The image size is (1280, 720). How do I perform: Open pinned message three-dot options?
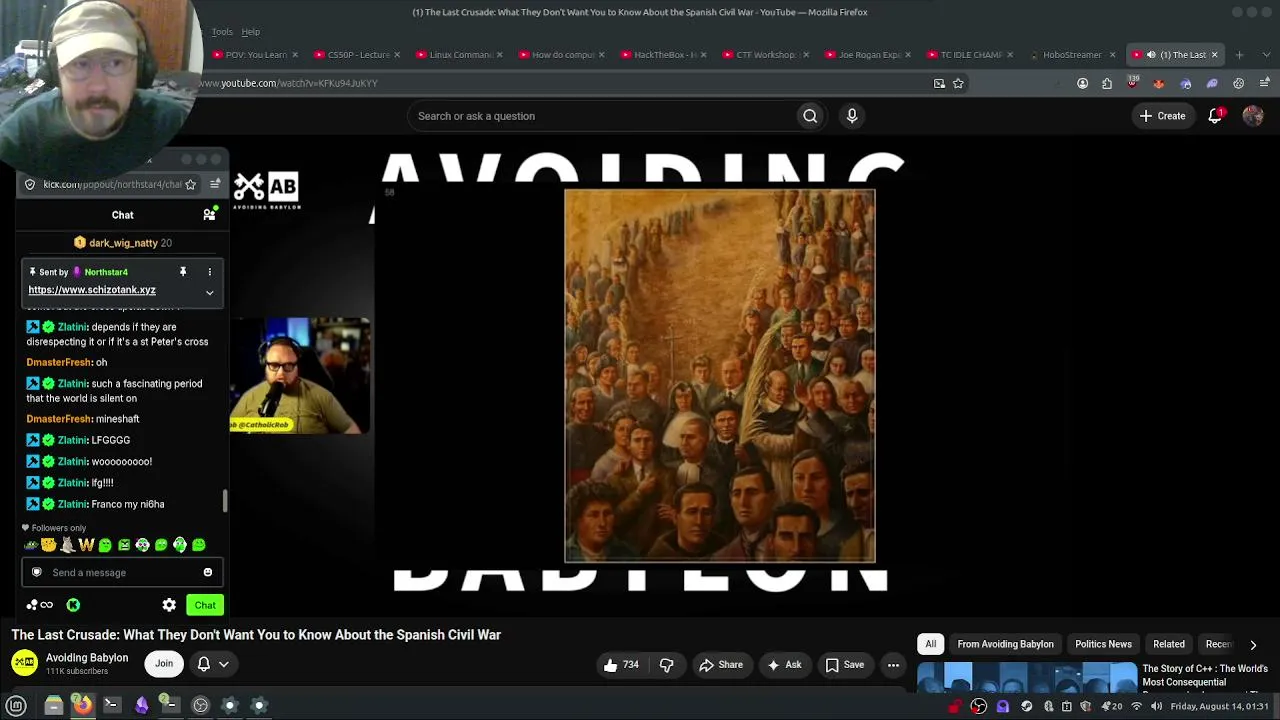coord(209,272)
